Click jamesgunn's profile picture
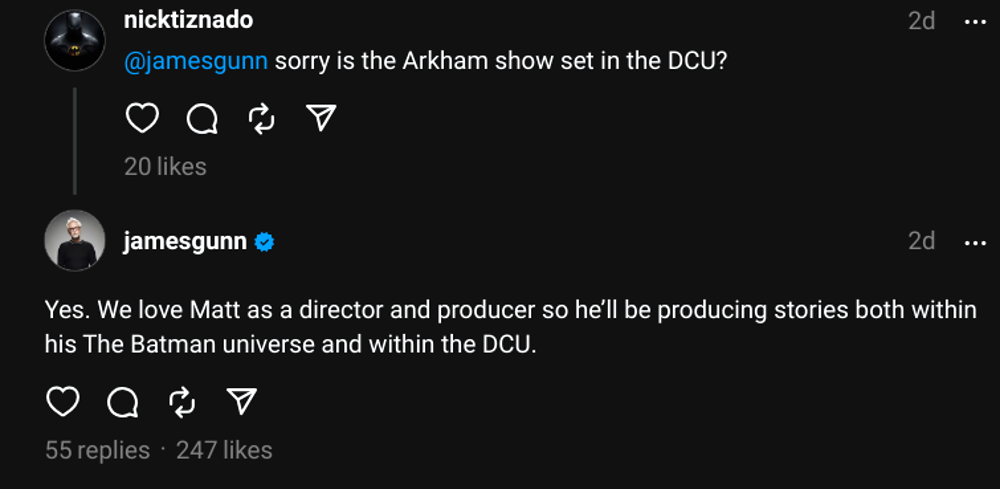 [x=75, y=241]
